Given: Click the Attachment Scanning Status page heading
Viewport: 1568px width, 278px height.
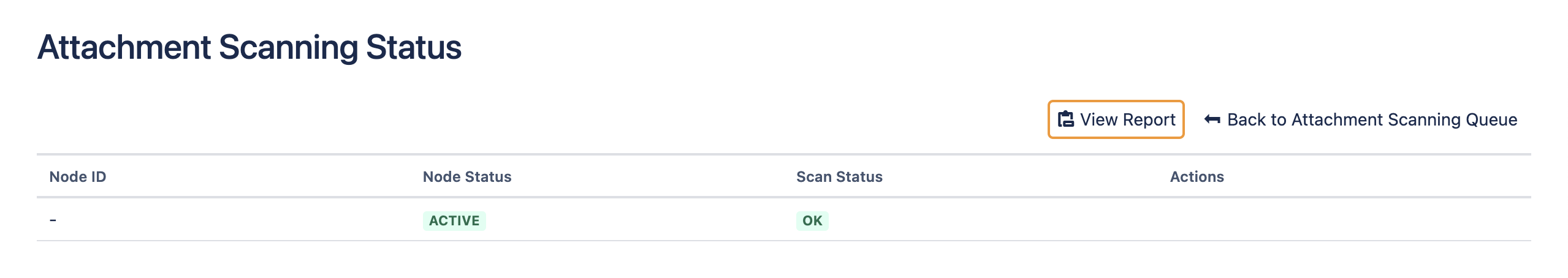Looking at the screenshot, I should [x=249, y=48].
